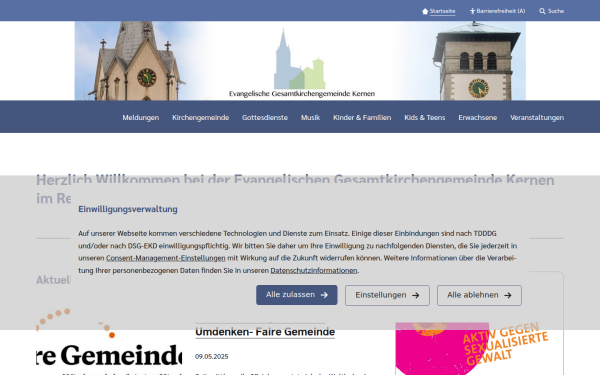Click Alle ablehnen consent button
Image resolution: width=600 pixels, height=375 pixels.
coord(479,295)
